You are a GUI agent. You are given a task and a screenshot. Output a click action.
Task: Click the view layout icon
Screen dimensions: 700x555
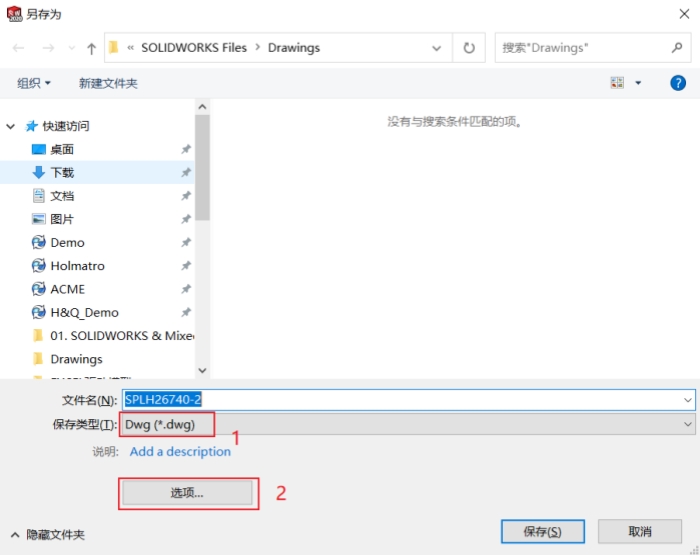click(x=617, y=83)
